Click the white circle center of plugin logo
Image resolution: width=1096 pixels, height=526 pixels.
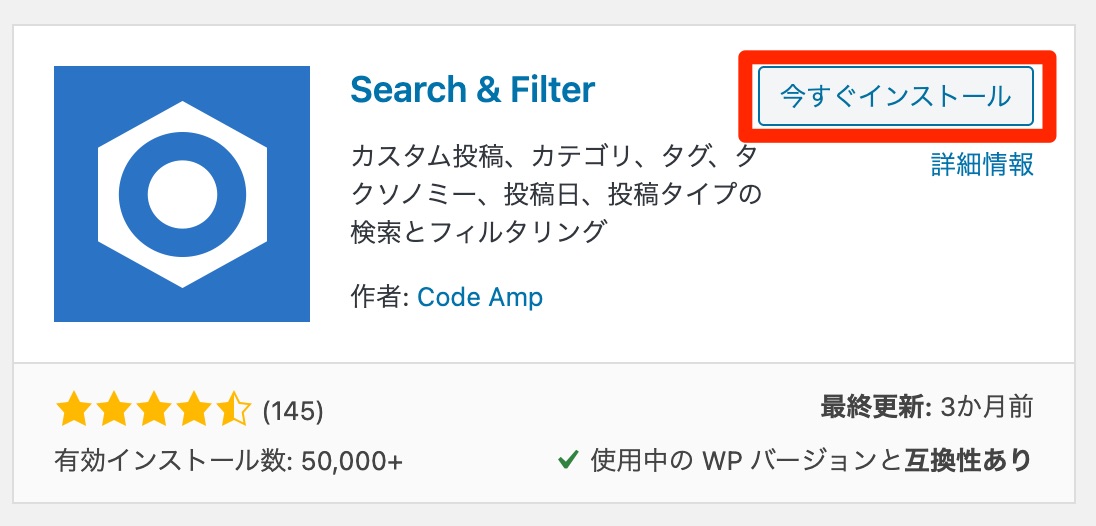(x=182, y=194)
